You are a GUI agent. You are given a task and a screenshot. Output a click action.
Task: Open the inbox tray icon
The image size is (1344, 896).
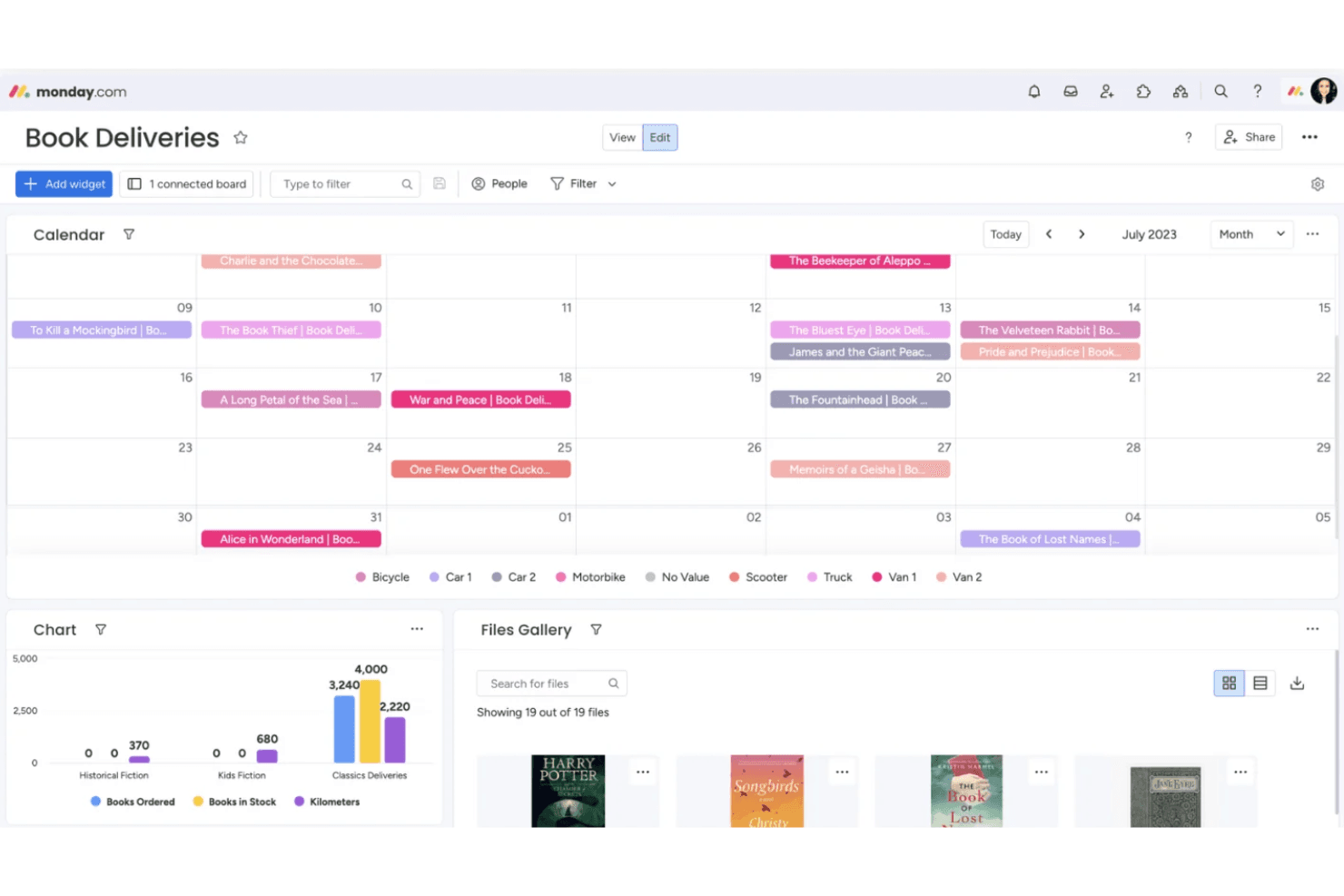(x=1071, y=91)
